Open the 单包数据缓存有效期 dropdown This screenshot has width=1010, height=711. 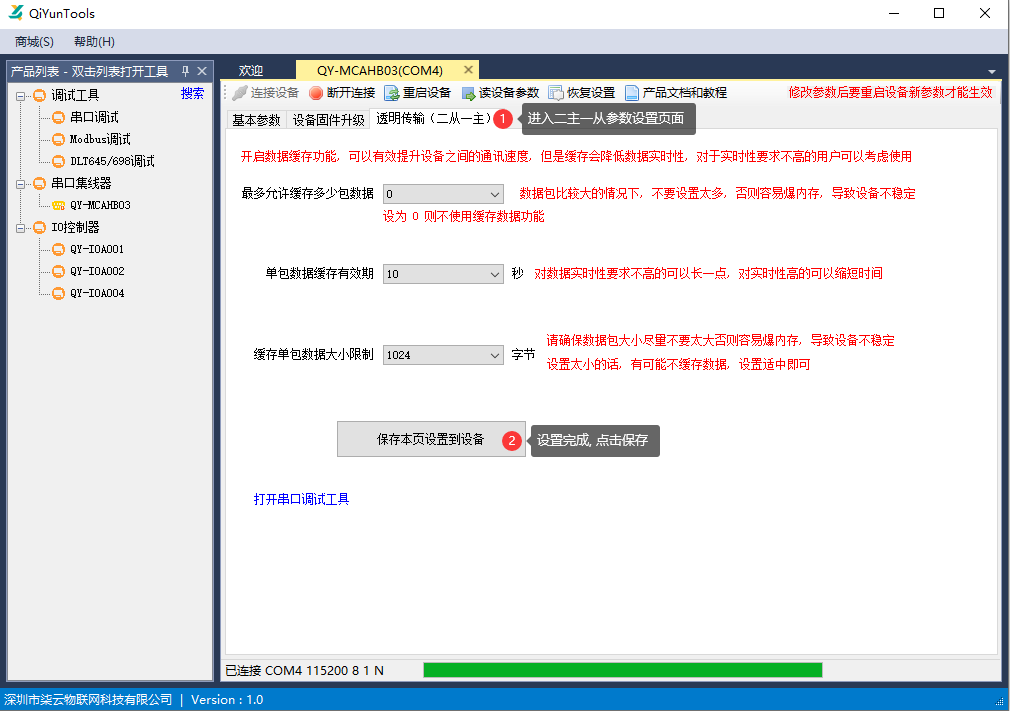click(x=494, y=273)
